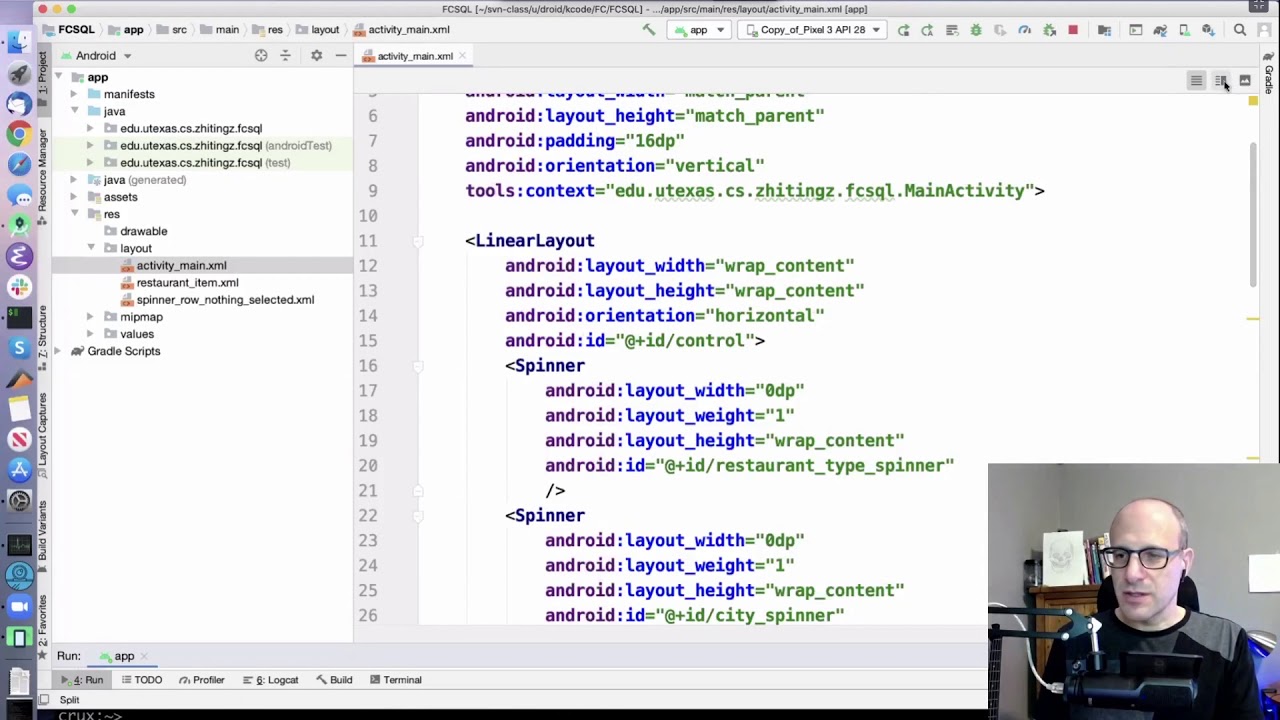
Task: Collapse the java folder
Action: tap(74, 111)
